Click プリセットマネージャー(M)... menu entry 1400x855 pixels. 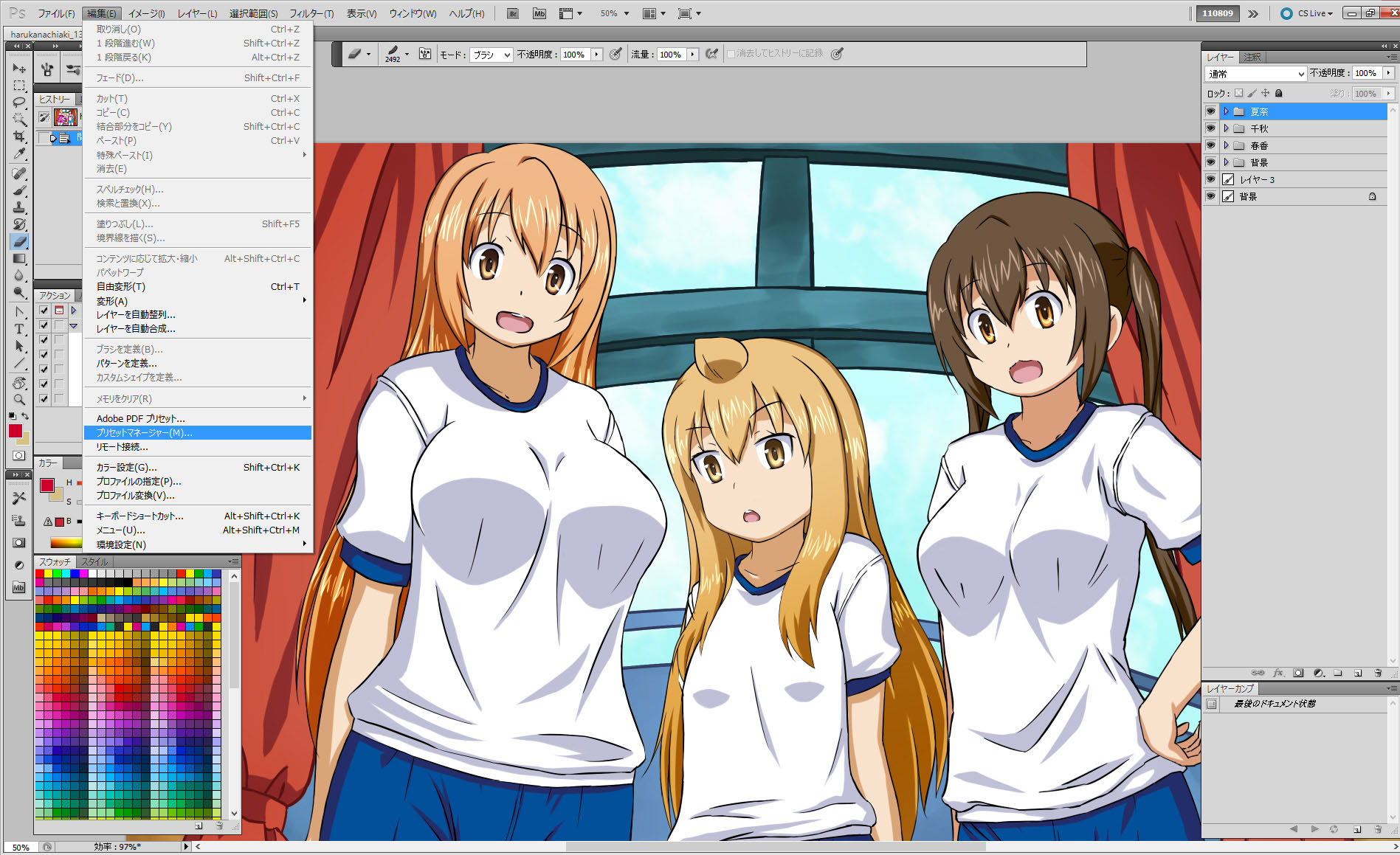pyautogui.click(x=198, y=433)
